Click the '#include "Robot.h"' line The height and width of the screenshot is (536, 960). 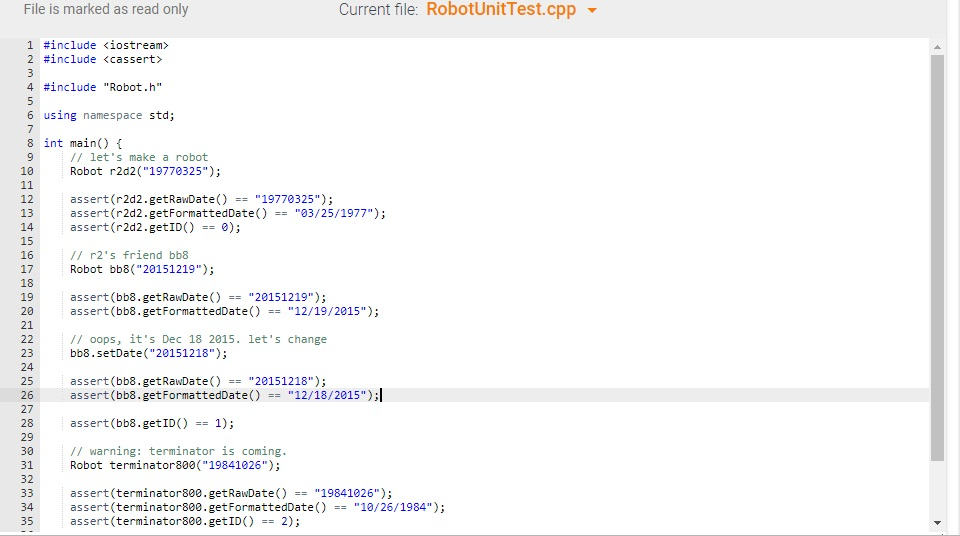pyautogui.click(x=102, y=87)
